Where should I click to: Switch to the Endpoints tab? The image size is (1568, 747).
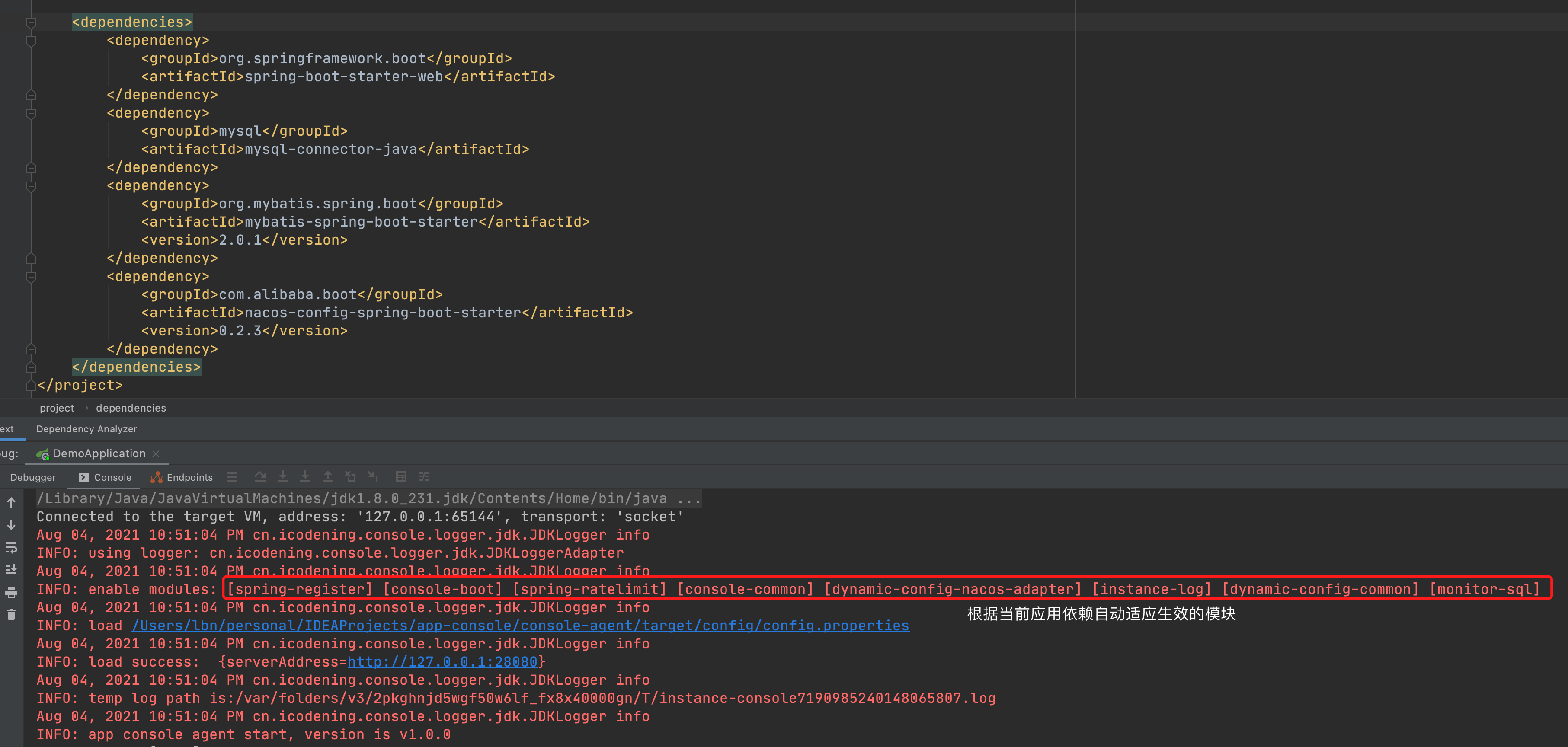(x=181, y=478)
